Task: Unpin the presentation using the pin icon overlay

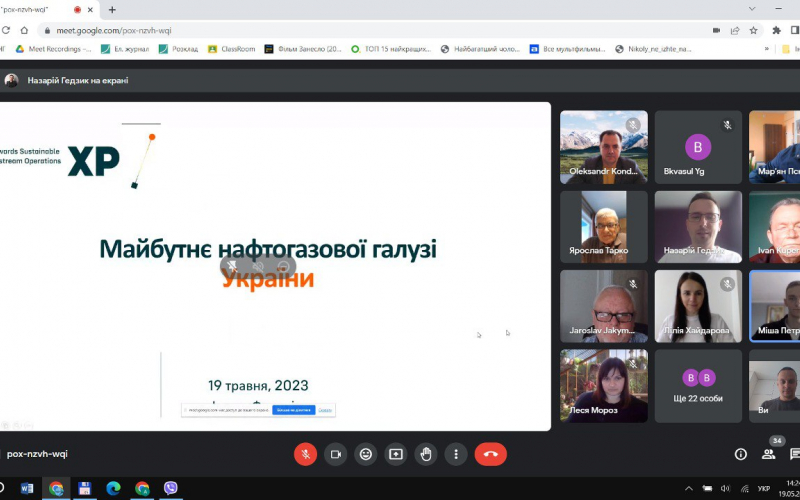Action: tap(232, 266)
